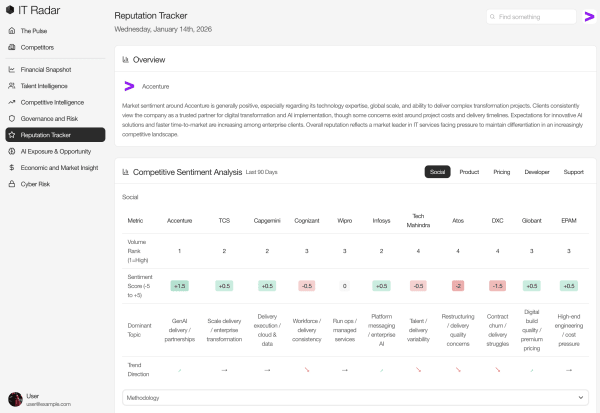
Task: Click EPAM High-end engineering / cost pressure
Action: coord(569,330)
